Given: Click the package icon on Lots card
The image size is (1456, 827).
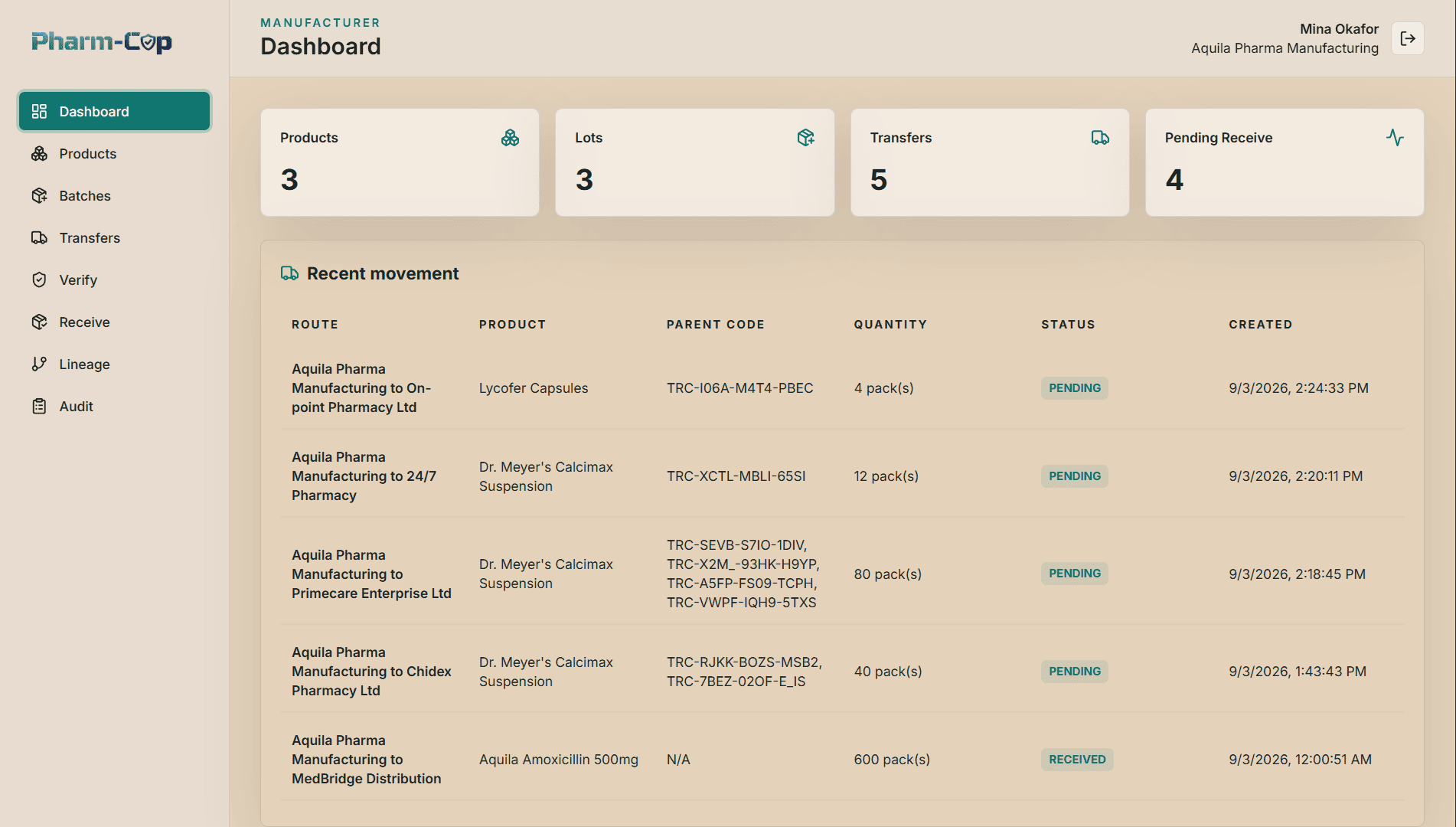Looking at the screenshot, I should 805,138.
